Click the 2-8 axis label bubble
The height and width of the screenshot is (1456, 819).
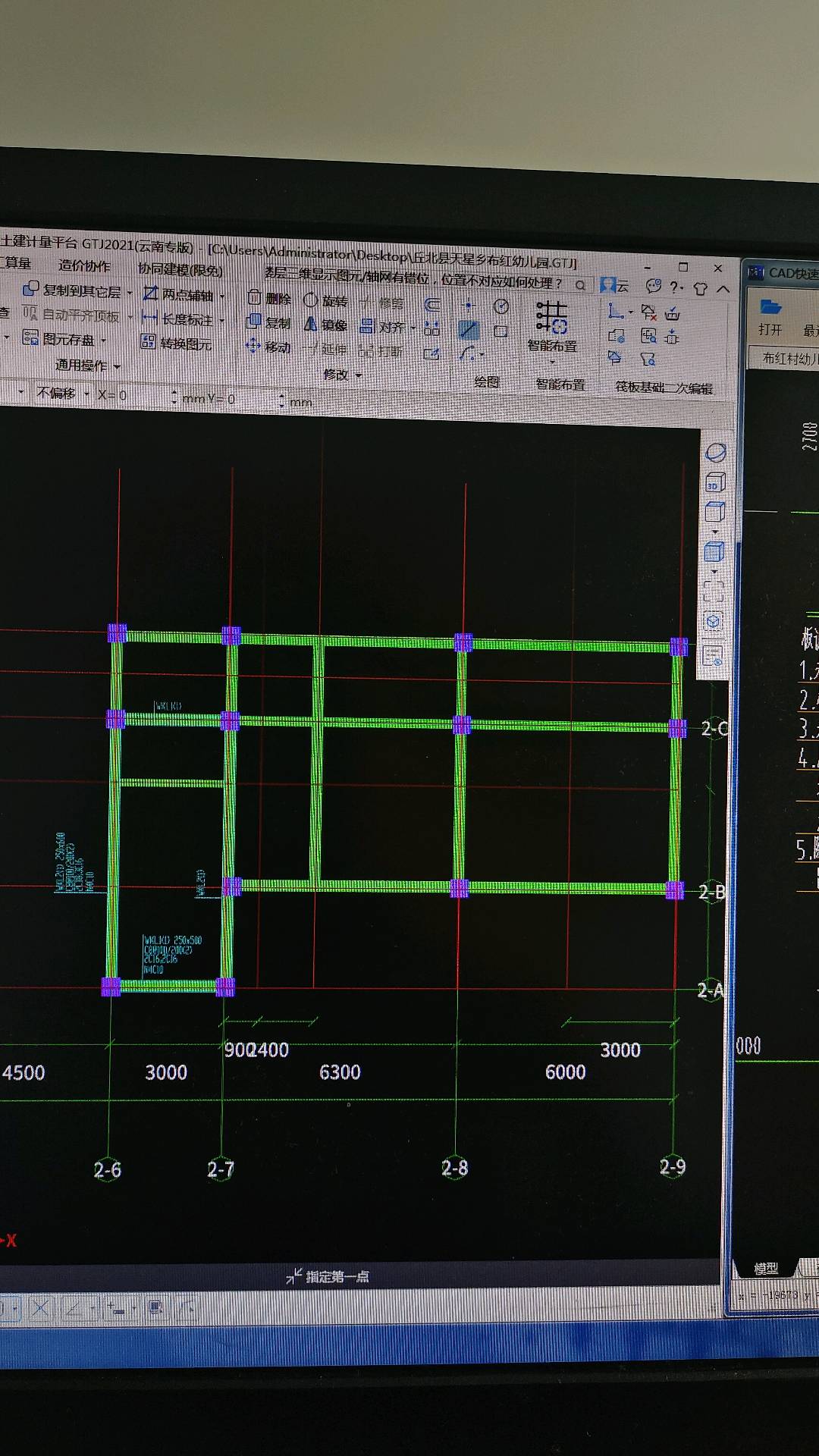tap(455, 1168)
